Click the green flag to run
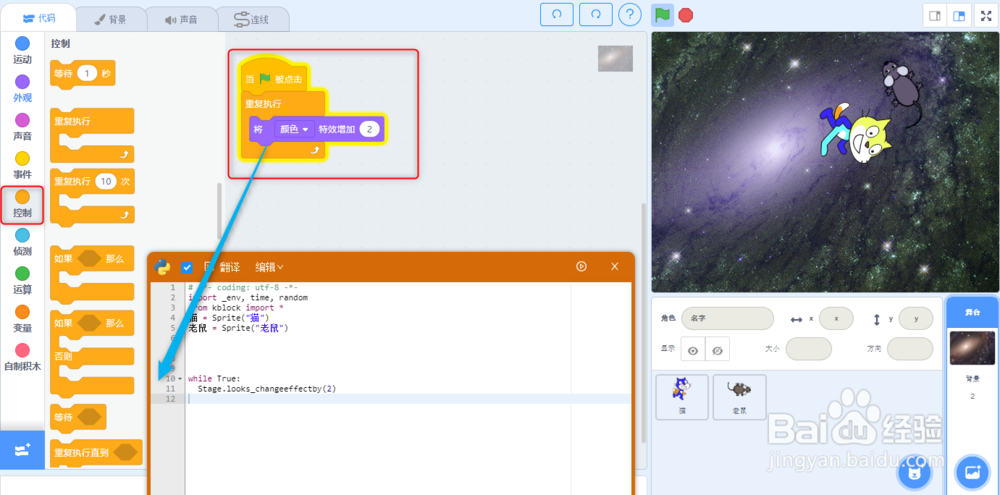Viewport: 1000px width, 495px height. click(x=663, y=15)
